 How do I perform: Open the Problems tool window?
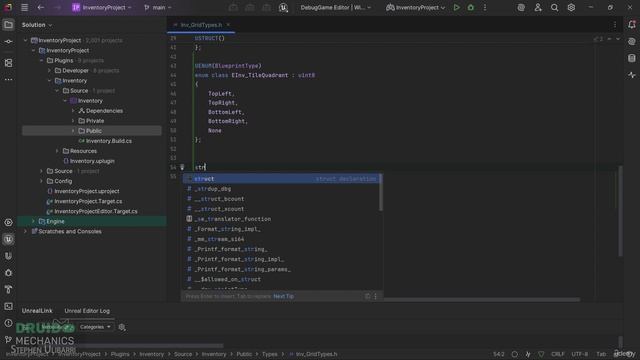pyautogui.click(x=8, y=323)
